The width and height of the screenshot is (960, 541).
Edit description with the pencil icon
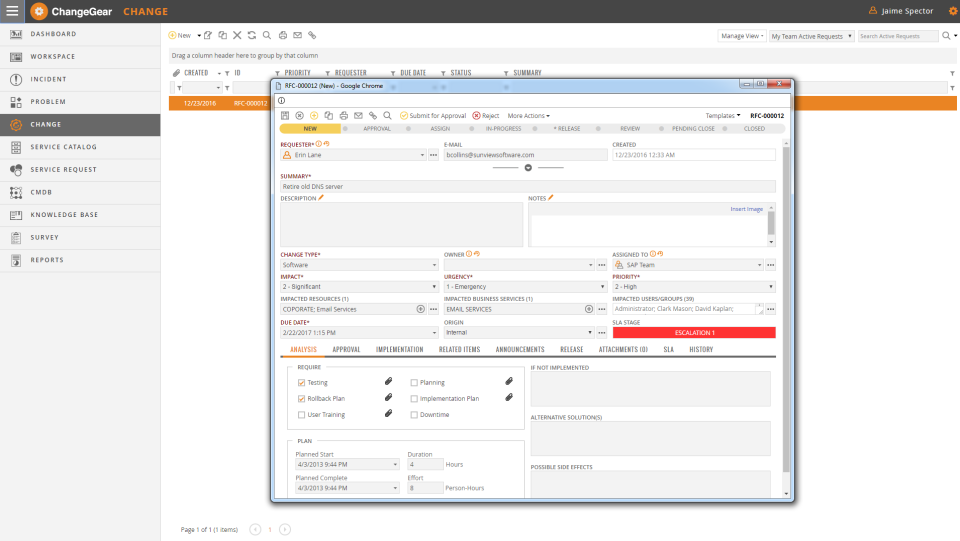pos(321,198)
